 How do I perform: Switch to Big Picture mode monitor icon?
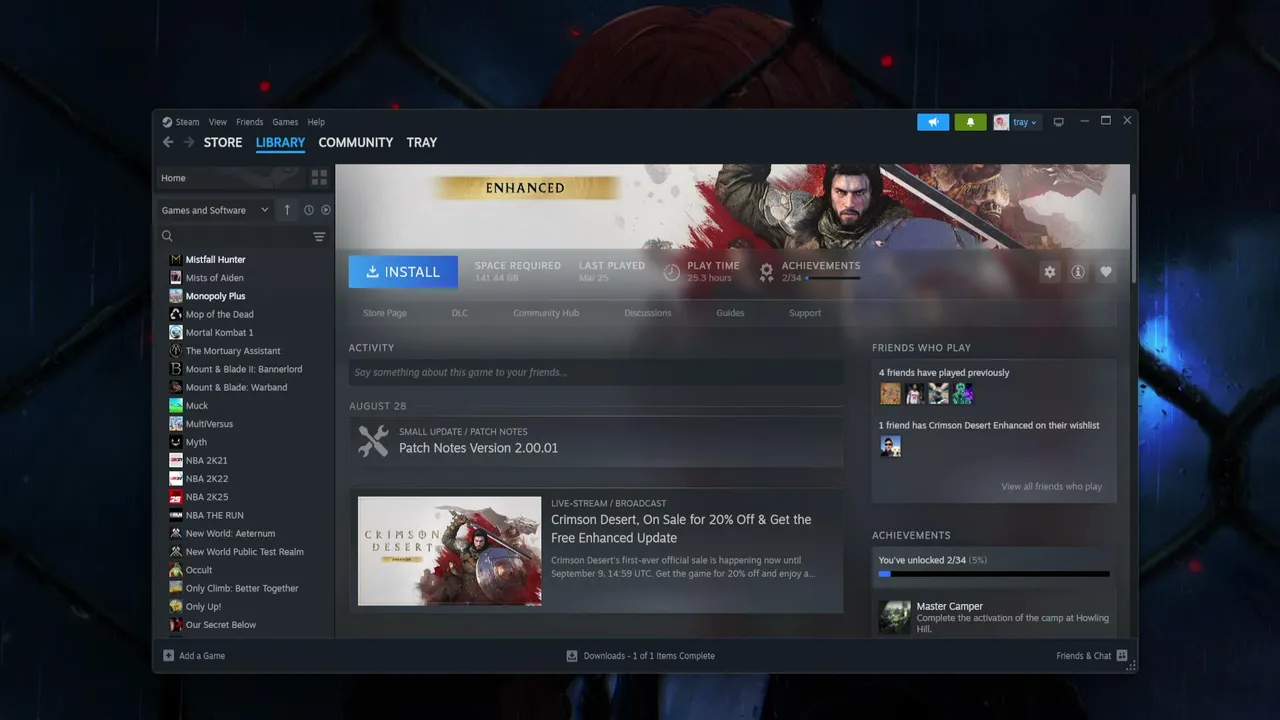[1058, 122]
